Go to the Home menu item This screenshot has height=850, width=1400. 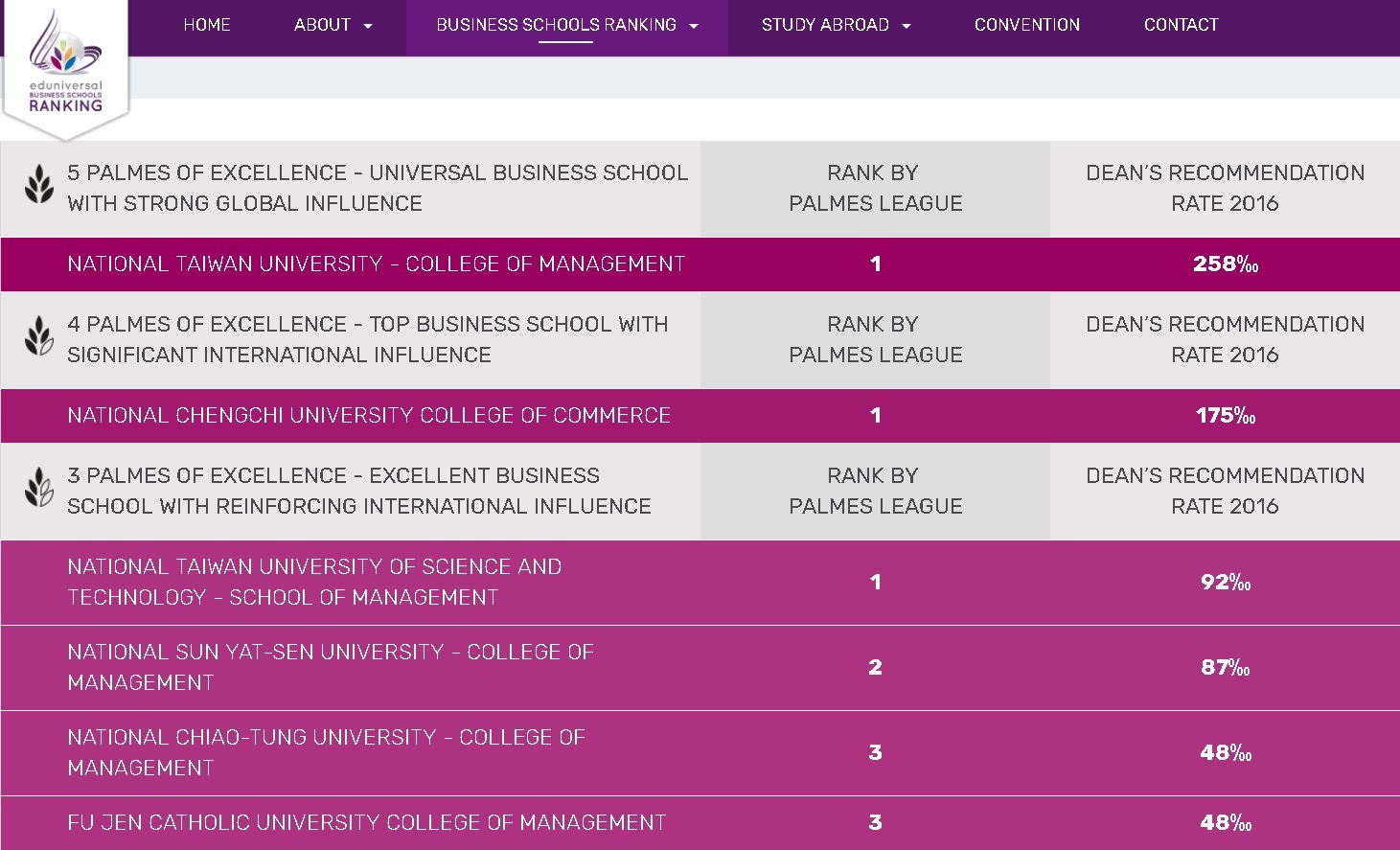[207, 25]
